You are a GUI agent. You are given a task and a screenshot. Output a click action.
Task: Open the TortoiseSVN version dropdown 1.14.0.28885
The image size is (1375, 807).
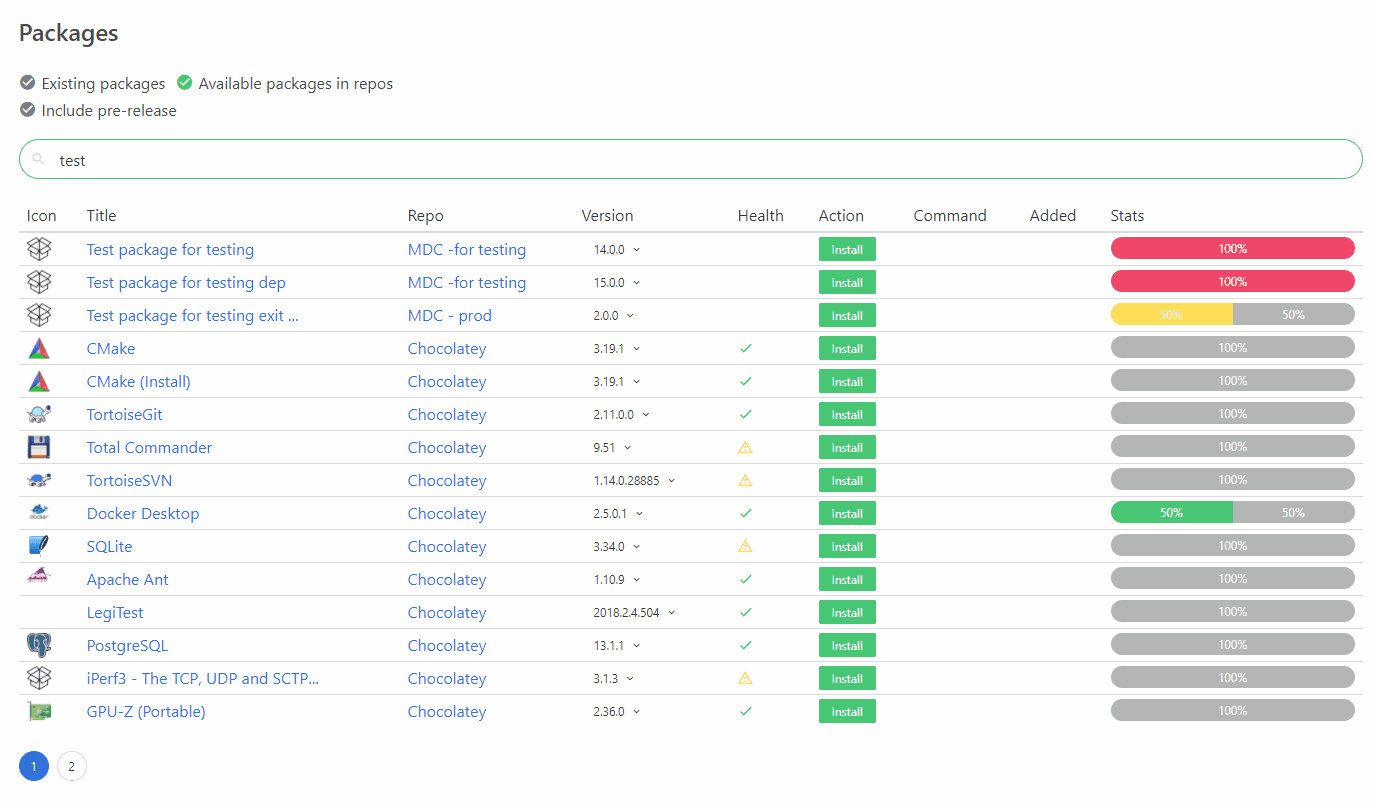pyautogui.click(x=635, y=480)
